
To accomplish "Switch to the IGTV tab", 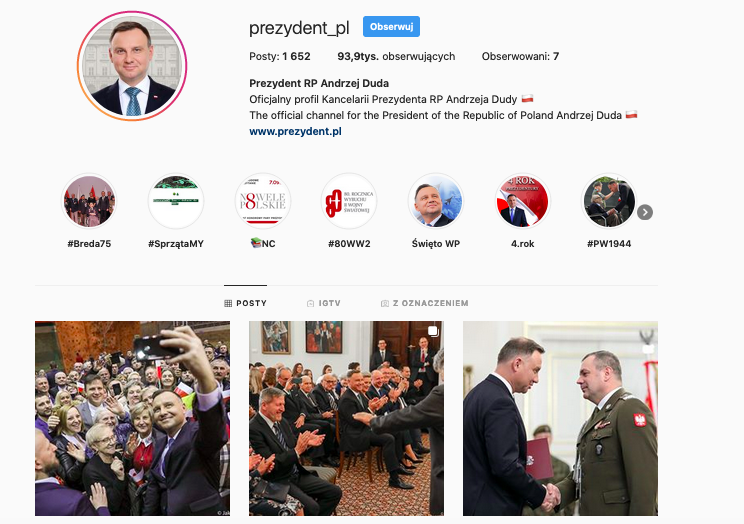I will pyautogui.click(x=324, y=303).
